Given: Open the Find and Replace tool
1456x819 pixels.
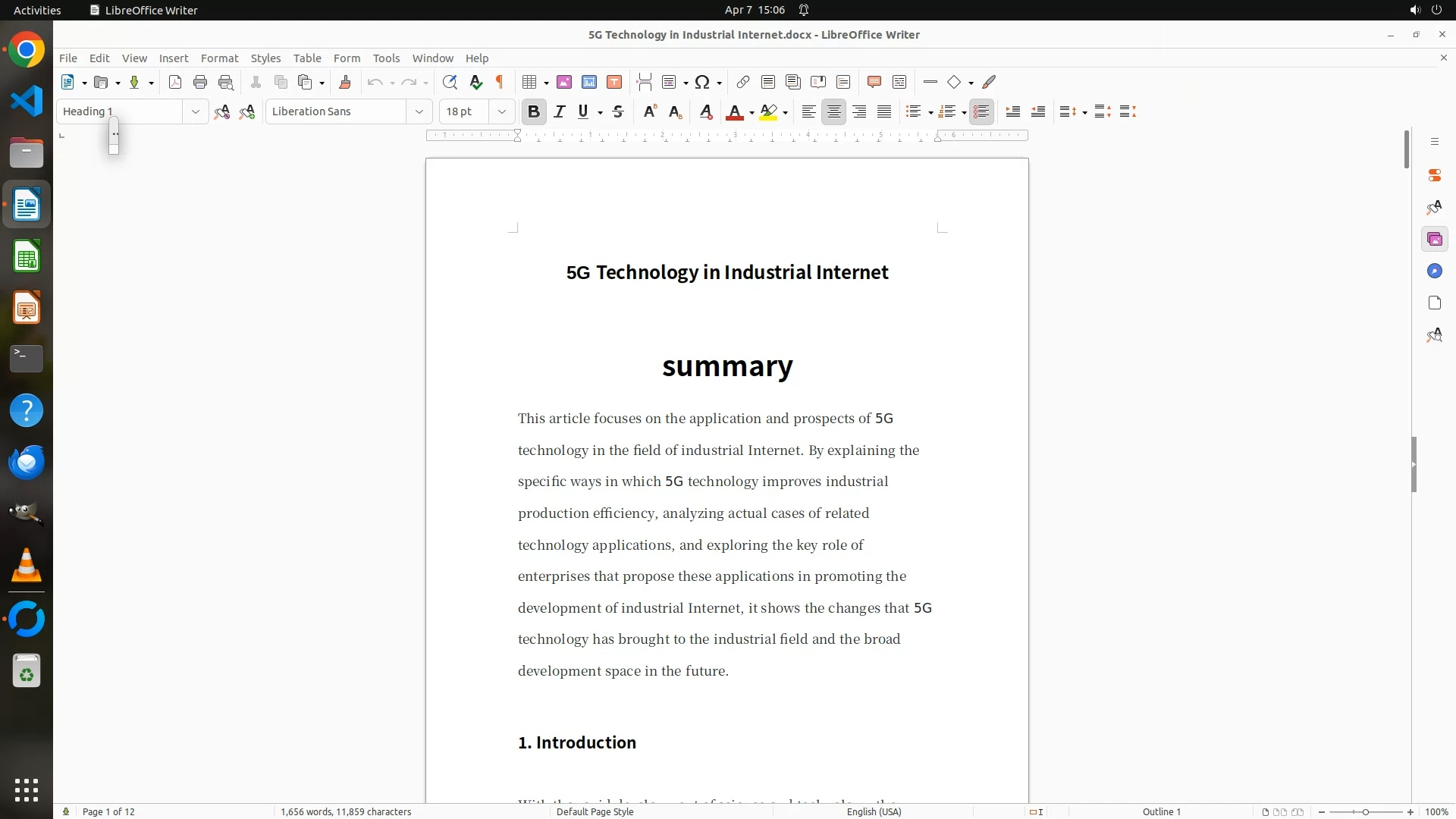Looking at the screenshot, I should click(x=450, y=83).
